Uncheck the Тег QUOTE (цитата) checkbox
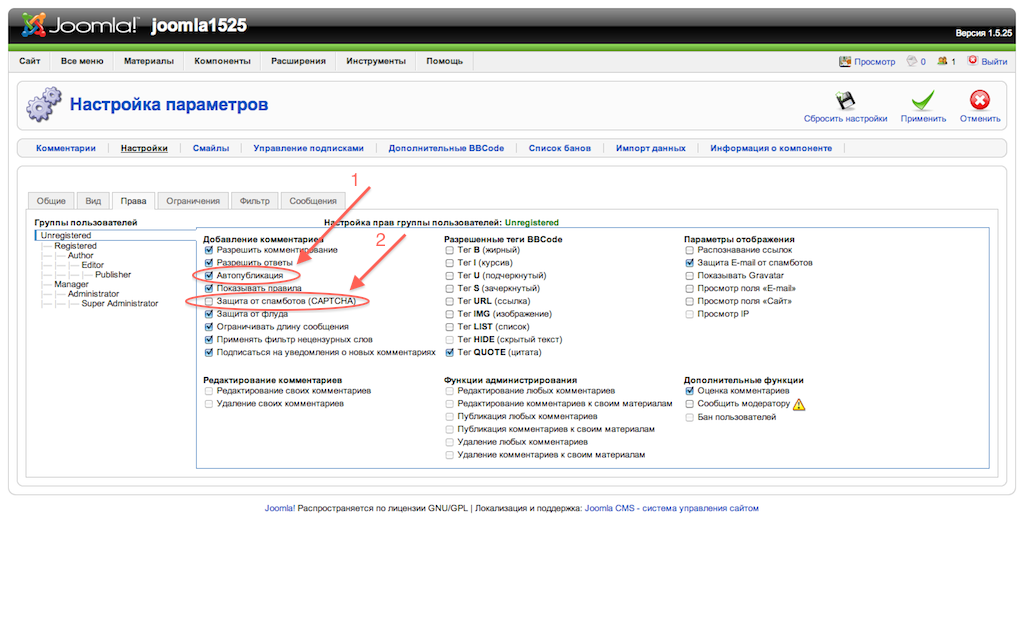 [x=450, y=353]
